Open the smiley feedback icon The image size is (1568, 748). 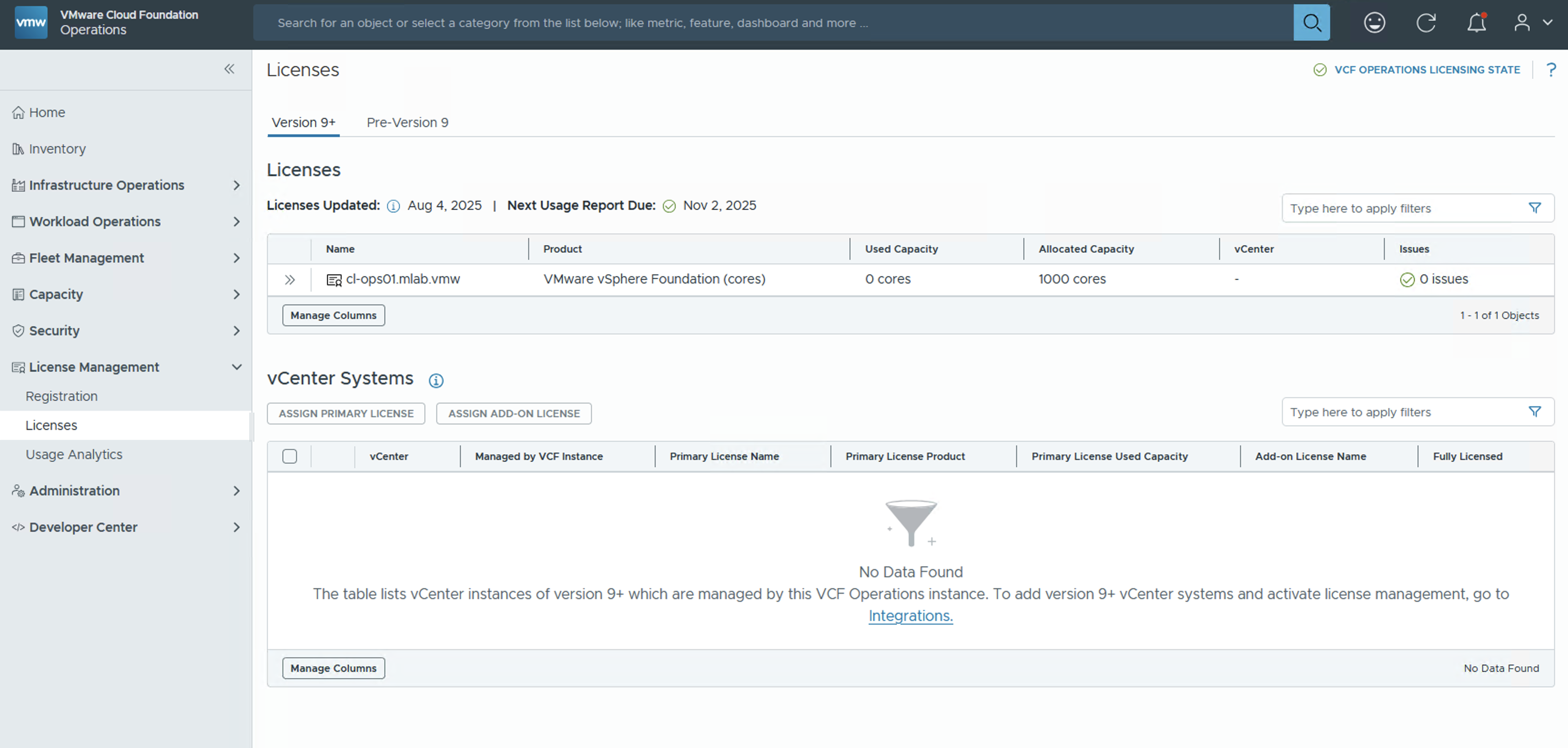[1374, 22]
